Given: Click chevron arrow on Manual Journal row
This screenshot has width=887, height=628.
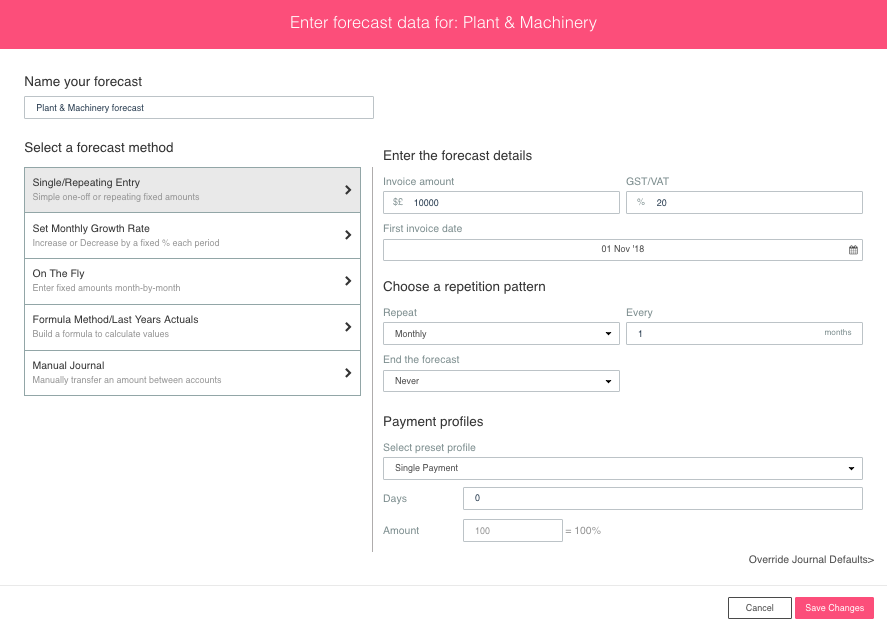Looking at the screenshot, I should pos(348,373).
